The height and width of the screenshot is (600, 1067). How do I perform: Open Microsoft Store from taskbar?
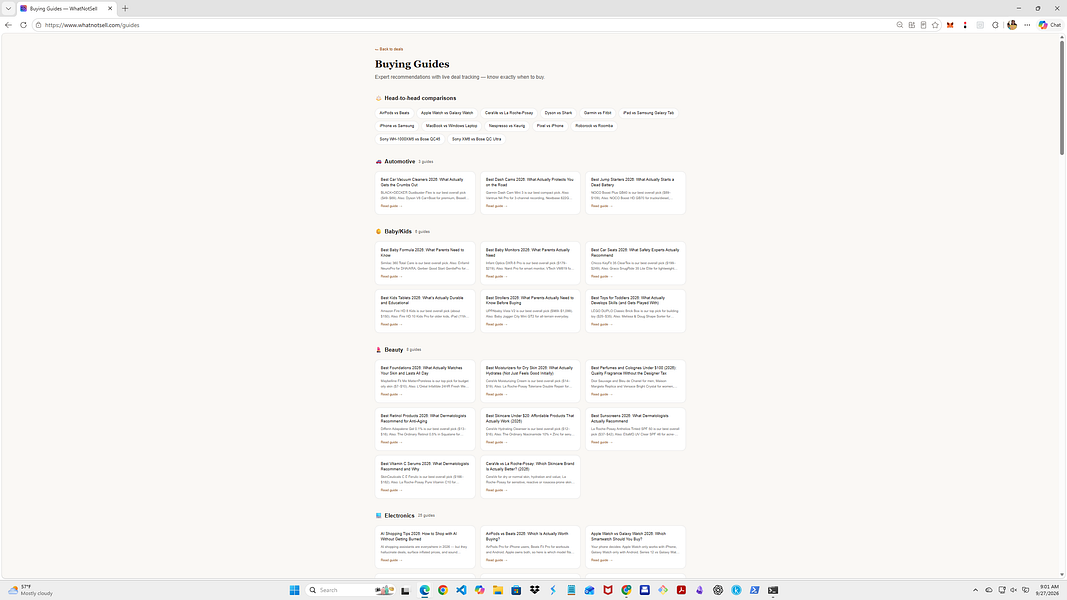pos(516,590)
